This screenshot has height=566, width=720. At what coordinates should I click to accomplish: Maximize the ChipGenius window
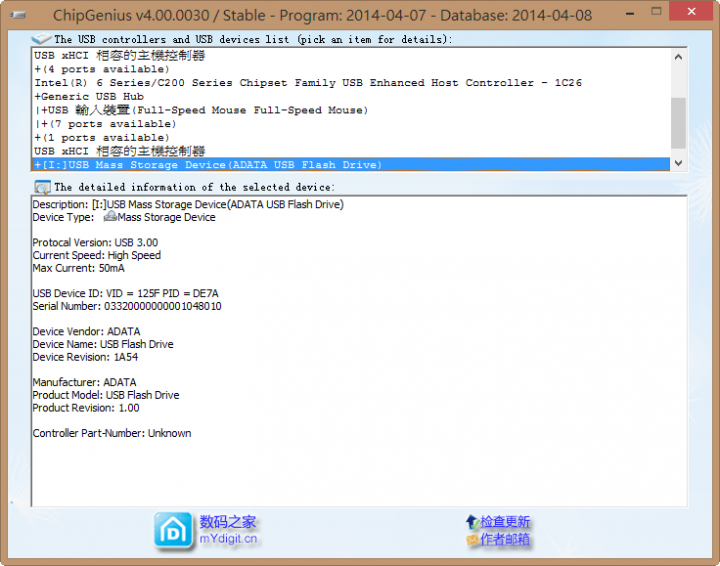coord(657,12)
